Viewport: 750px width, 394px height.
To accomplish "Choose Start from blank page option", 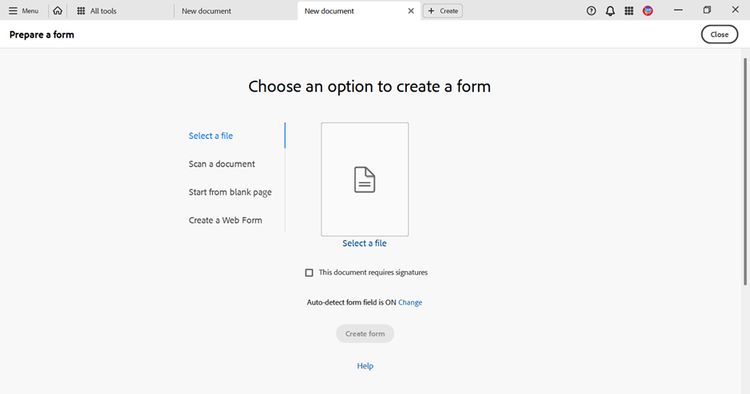I will tap(230, 192).
